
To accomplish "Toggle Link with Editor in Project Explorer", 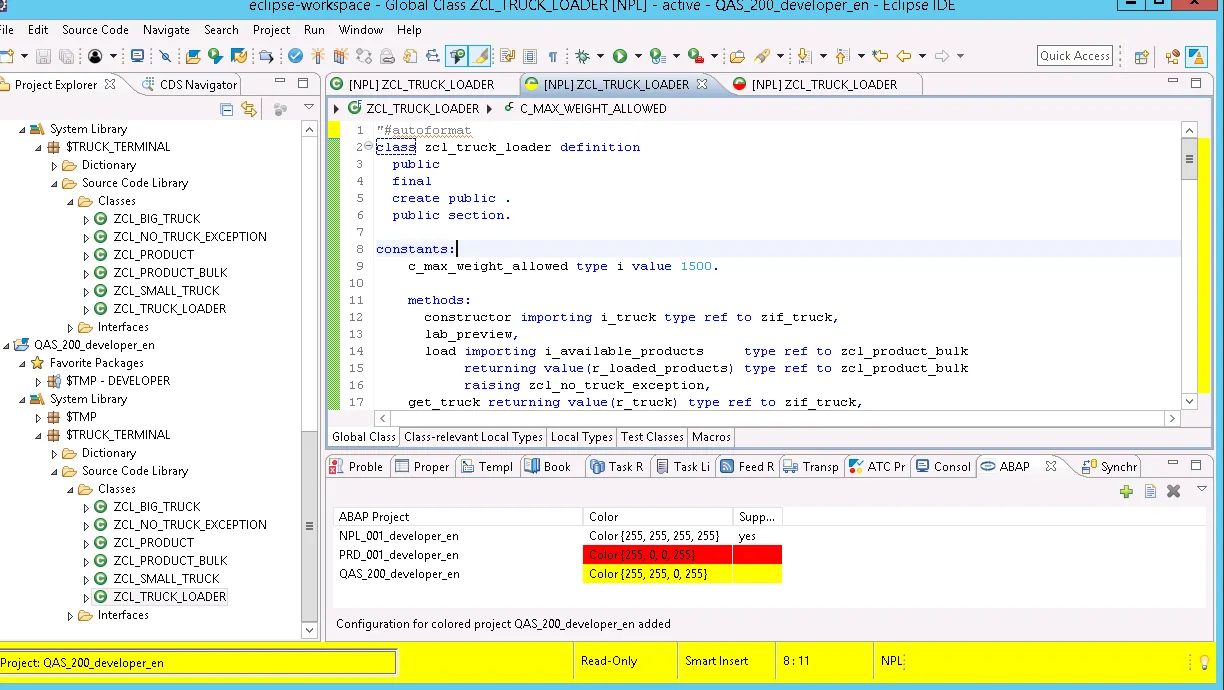I will click(249, 108).
